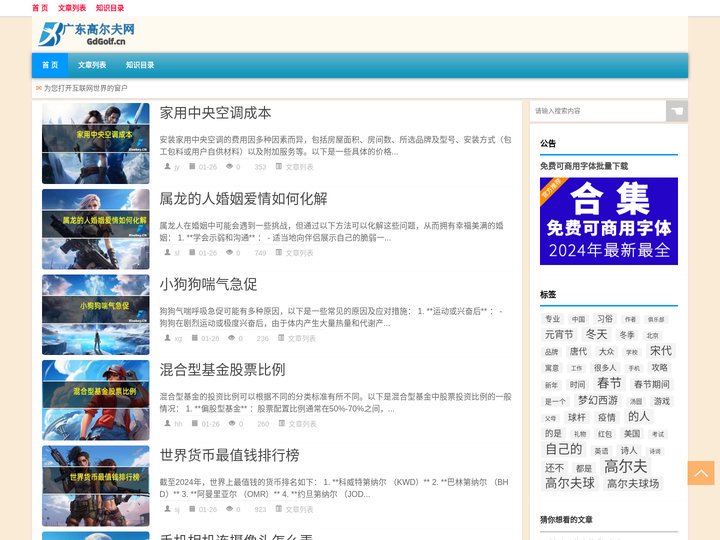This screenshot has height=540, width=720.
Task: Select the 球杆 tag
Action: (x=577, y=417)
